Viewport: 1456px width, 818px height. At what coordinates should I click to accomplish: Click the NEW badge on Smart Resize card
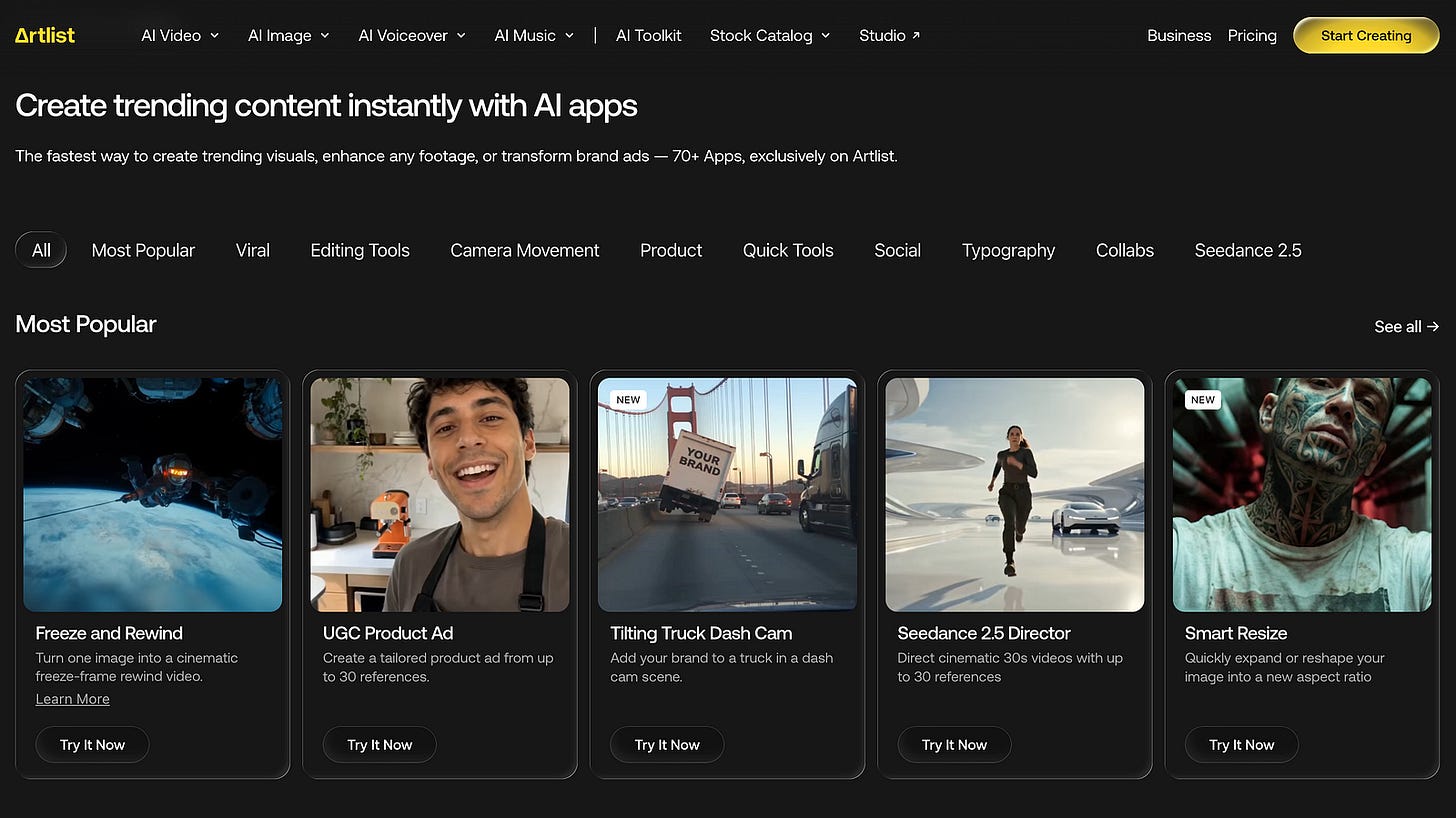click(1203, 399)
